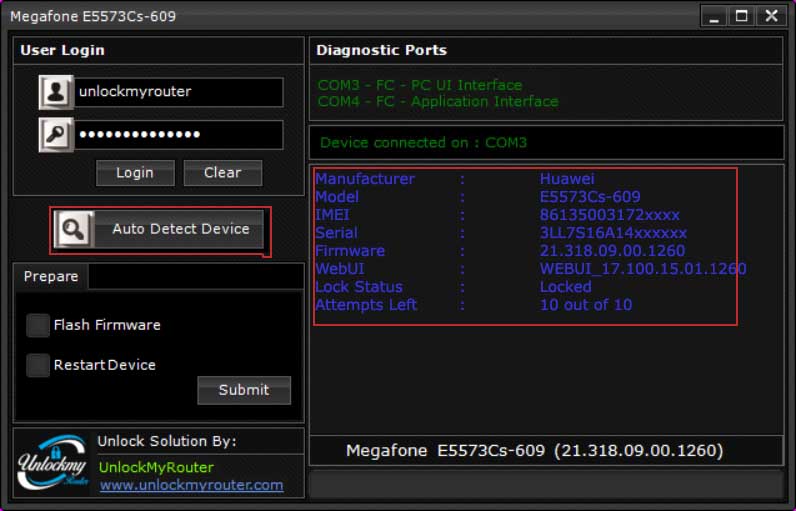Click the Diagnostic Ports heading
The width and height of the screenshot is (796, 511).
pos(381,50)
